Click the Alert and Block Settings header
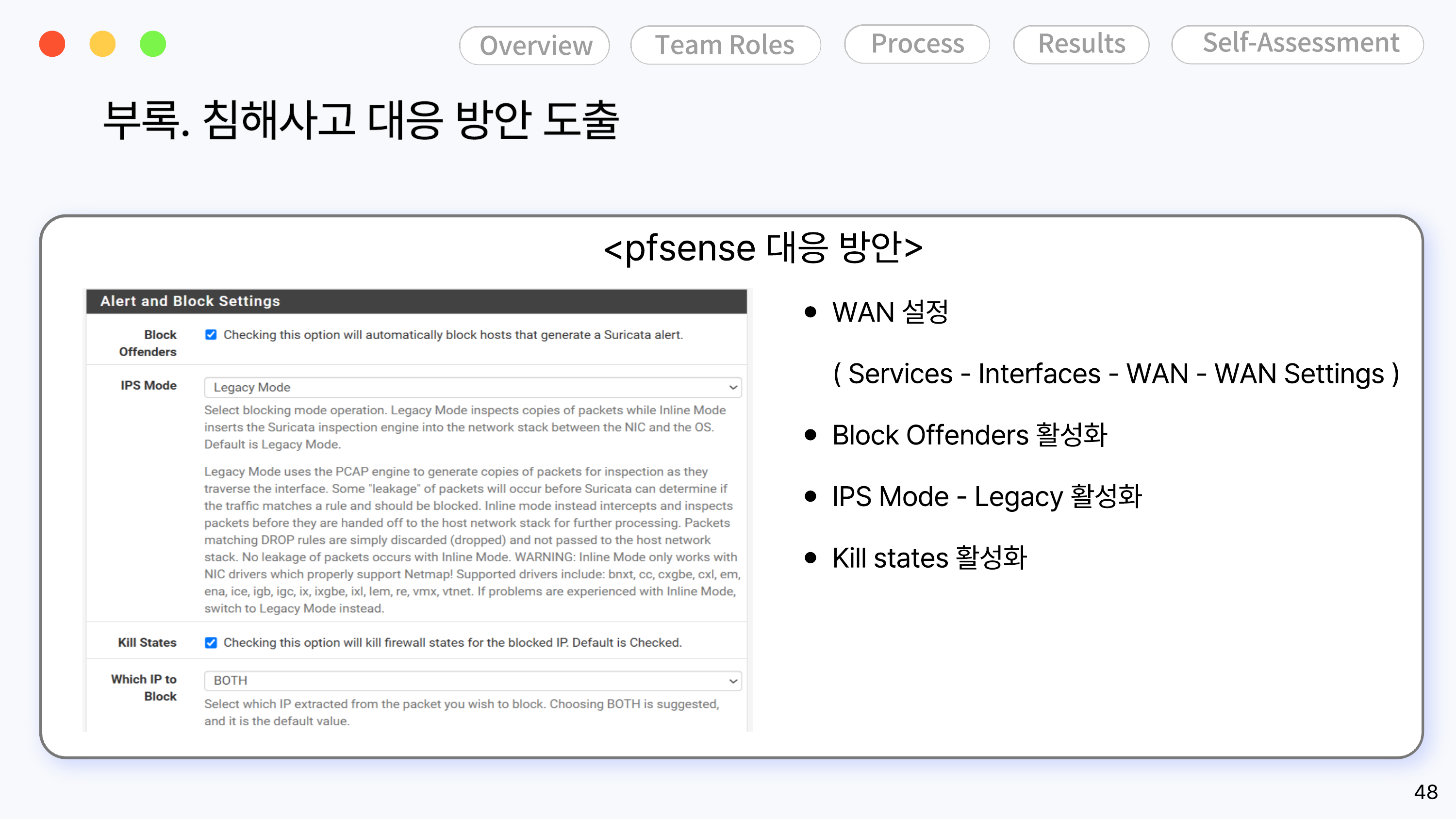Image resolution: width=1456 pixels, height=819 pixels. click(416, 301)
